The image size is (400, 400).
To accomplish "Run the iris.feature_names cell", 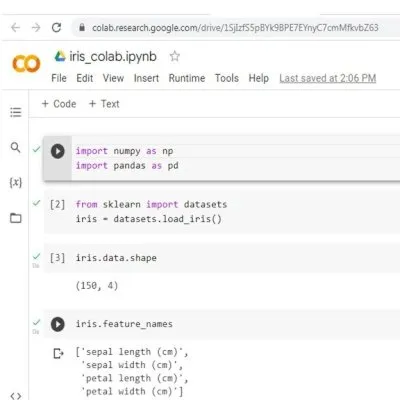I will [x=58, y=324].
